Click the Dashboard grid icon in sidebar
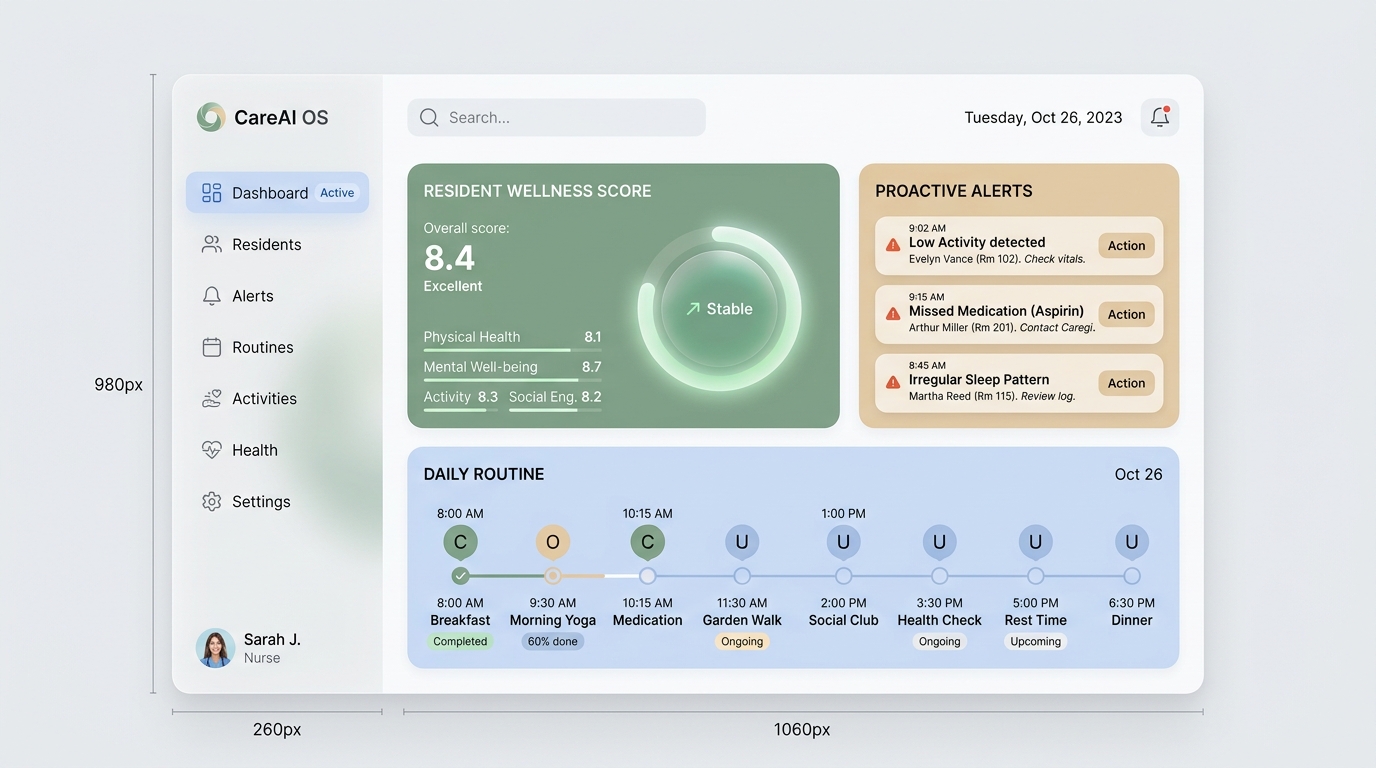1376x768 pixels. [x=211, y=193]
